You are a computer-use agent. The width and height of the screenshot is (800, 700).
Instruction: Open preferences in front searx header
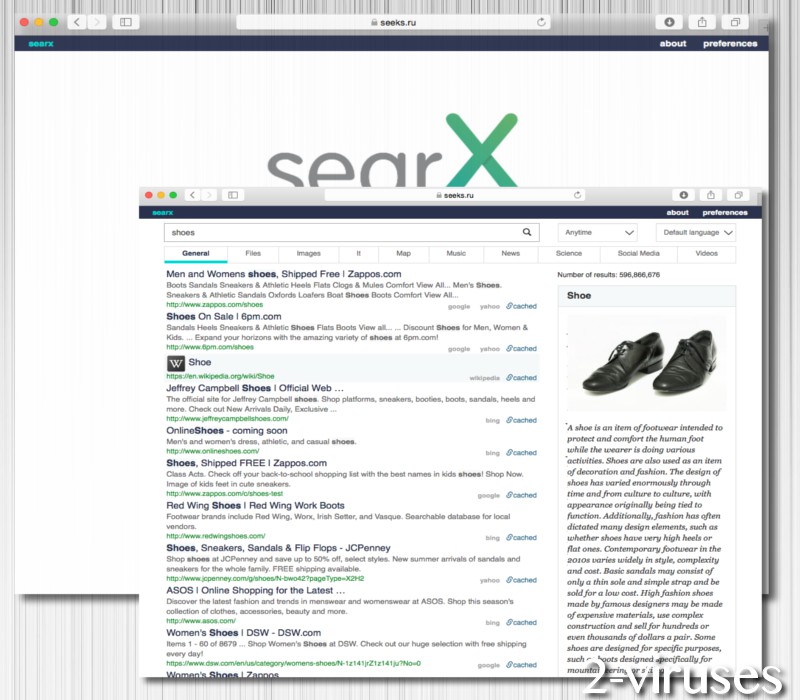[x=724, y=212]
